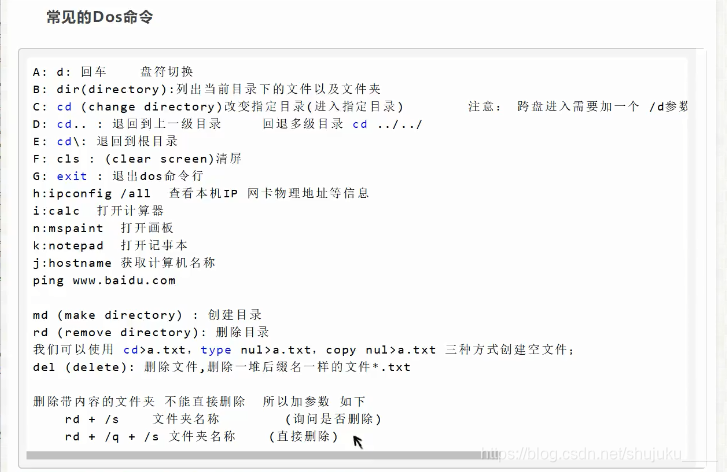Click the line 'A: d: 回车 盘符切换'
The height and width of the screenshot is (472, 727).
click(113, 72)
